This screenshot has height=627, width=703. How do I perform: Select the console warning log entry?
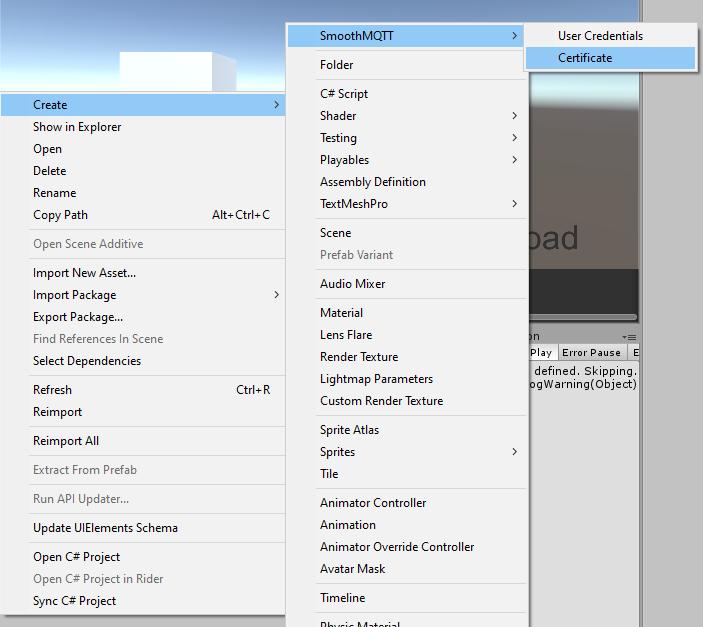584,377
